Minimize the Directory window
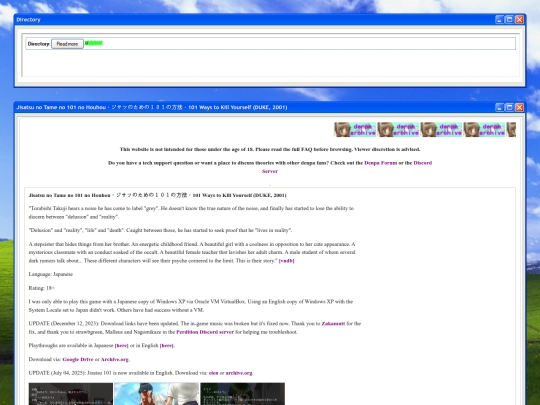 [500, 20]
